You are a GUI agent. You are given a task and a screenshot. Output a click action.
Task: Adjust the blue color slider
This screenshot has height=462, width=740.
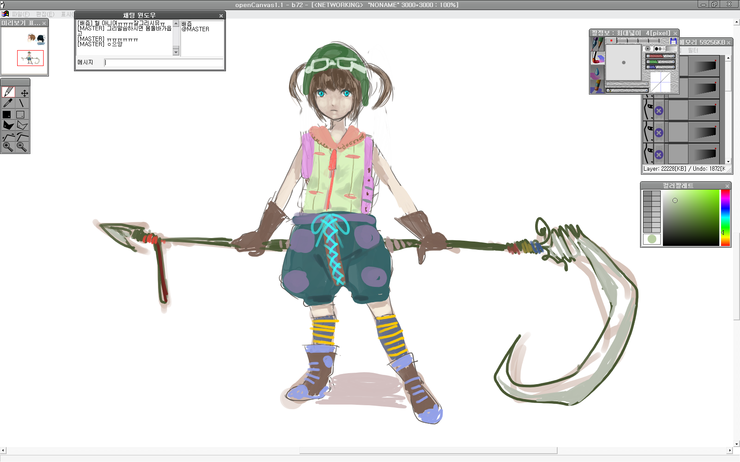pos(660,67)
